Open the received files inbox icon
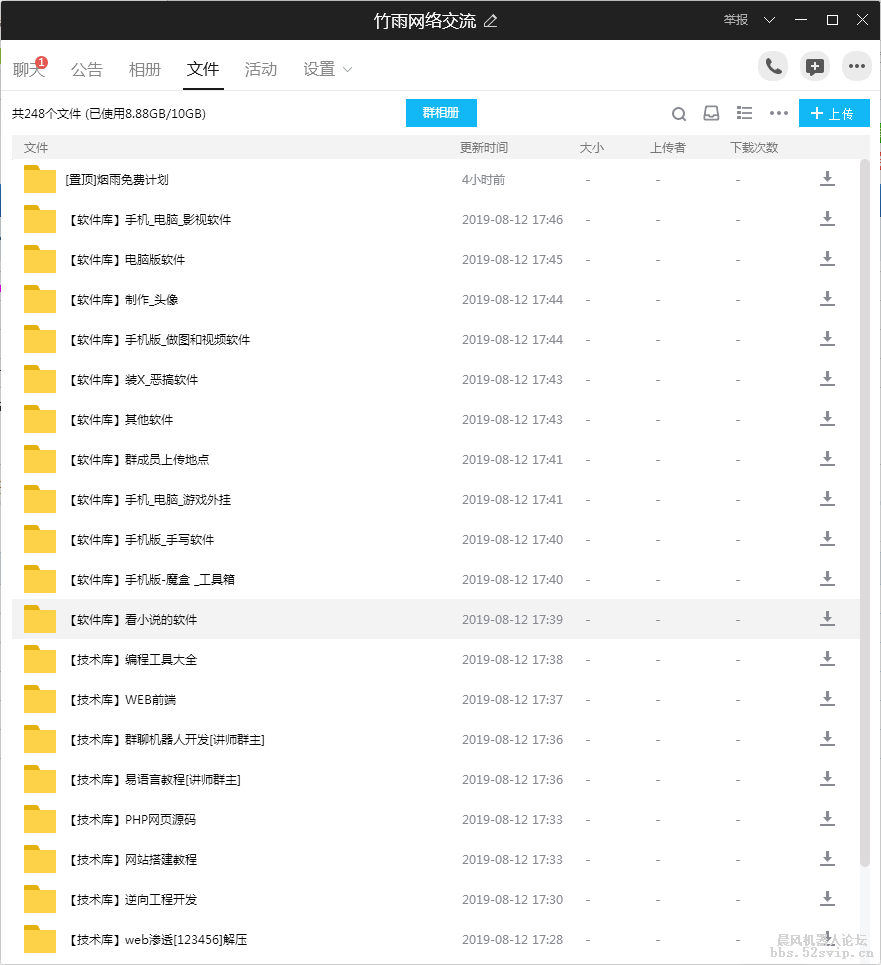881x965 pixels. point(711,113)
